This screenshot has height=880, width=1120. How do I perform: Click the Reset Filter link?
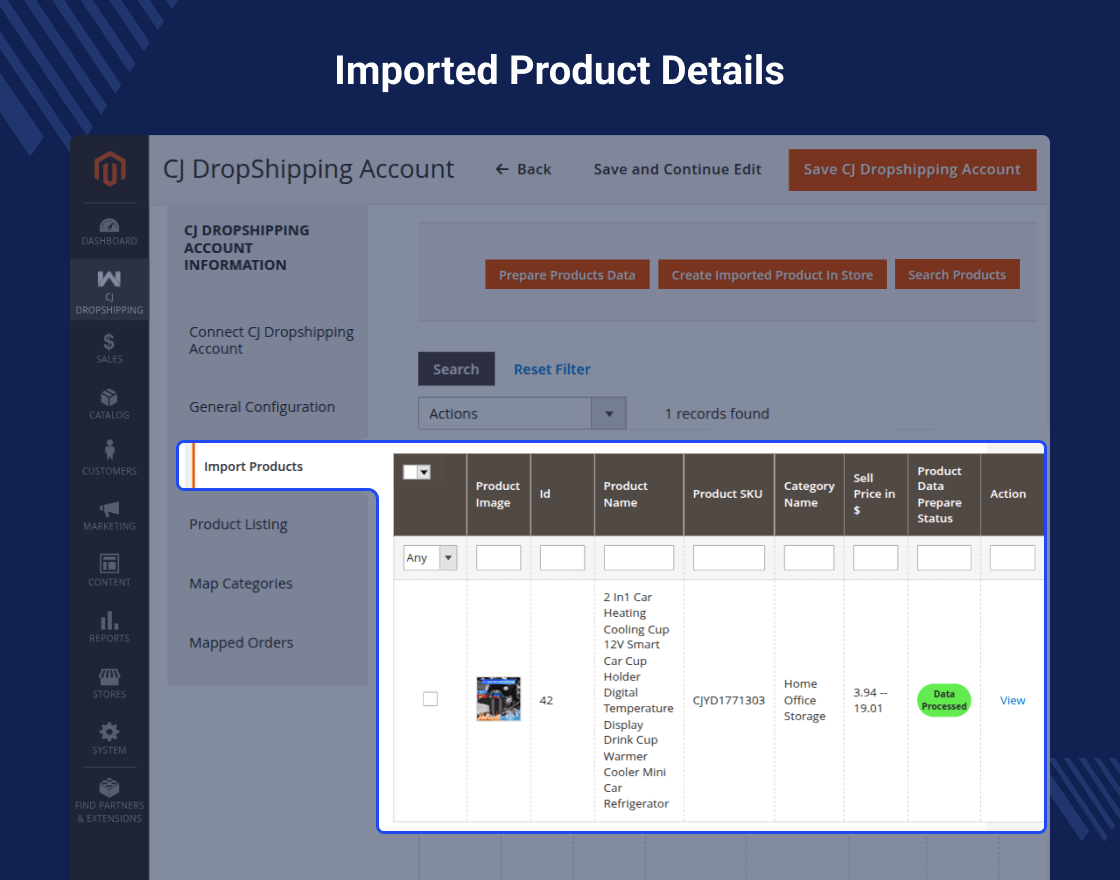click(552, 369)
